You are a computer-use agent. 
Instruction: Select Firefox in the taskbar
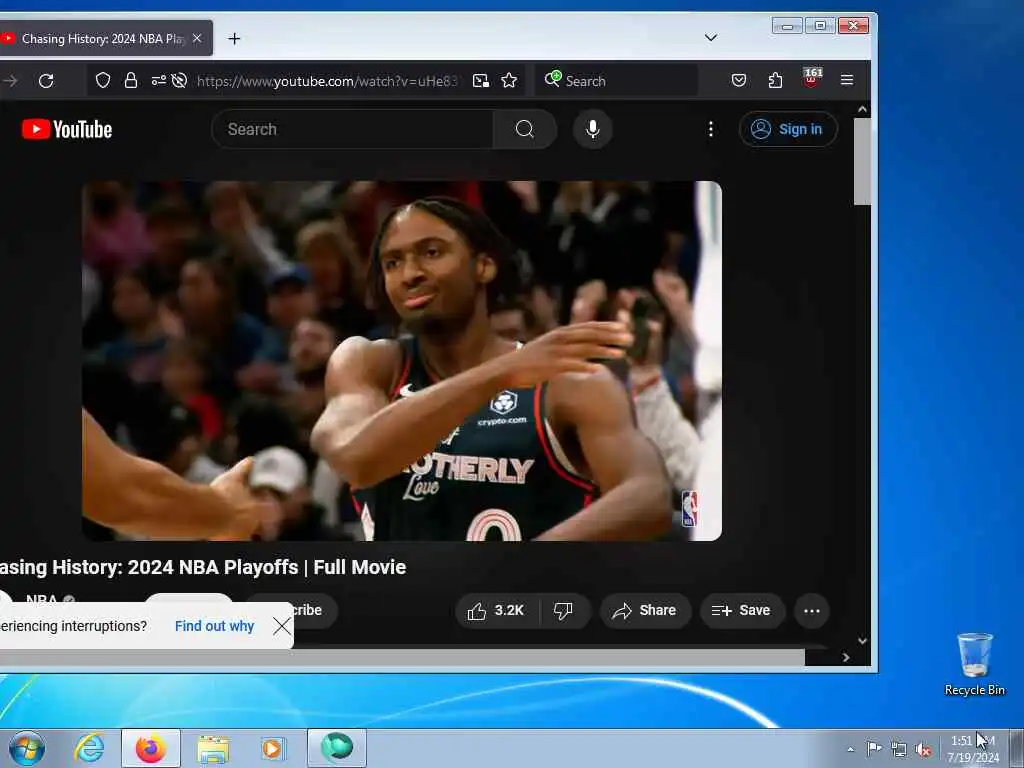pos(151,748)
